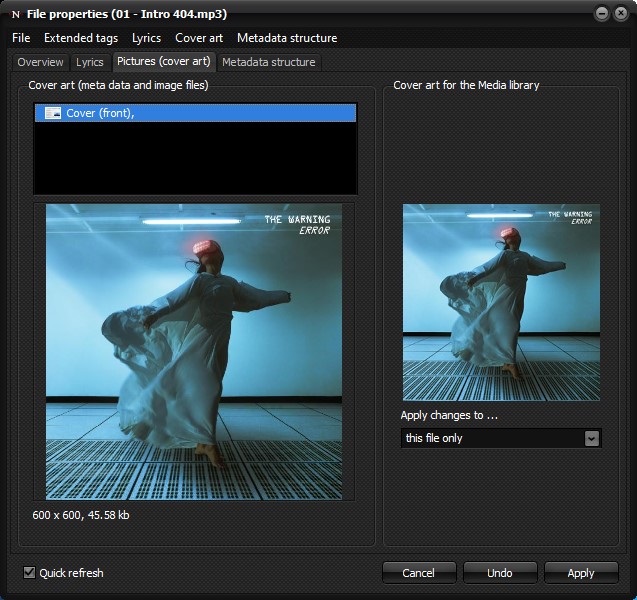This screenshot has width=637, height=600.
Task: Click the picture icon beside Cover (front)
Action: pyautogui.click(x=53, y=113)
